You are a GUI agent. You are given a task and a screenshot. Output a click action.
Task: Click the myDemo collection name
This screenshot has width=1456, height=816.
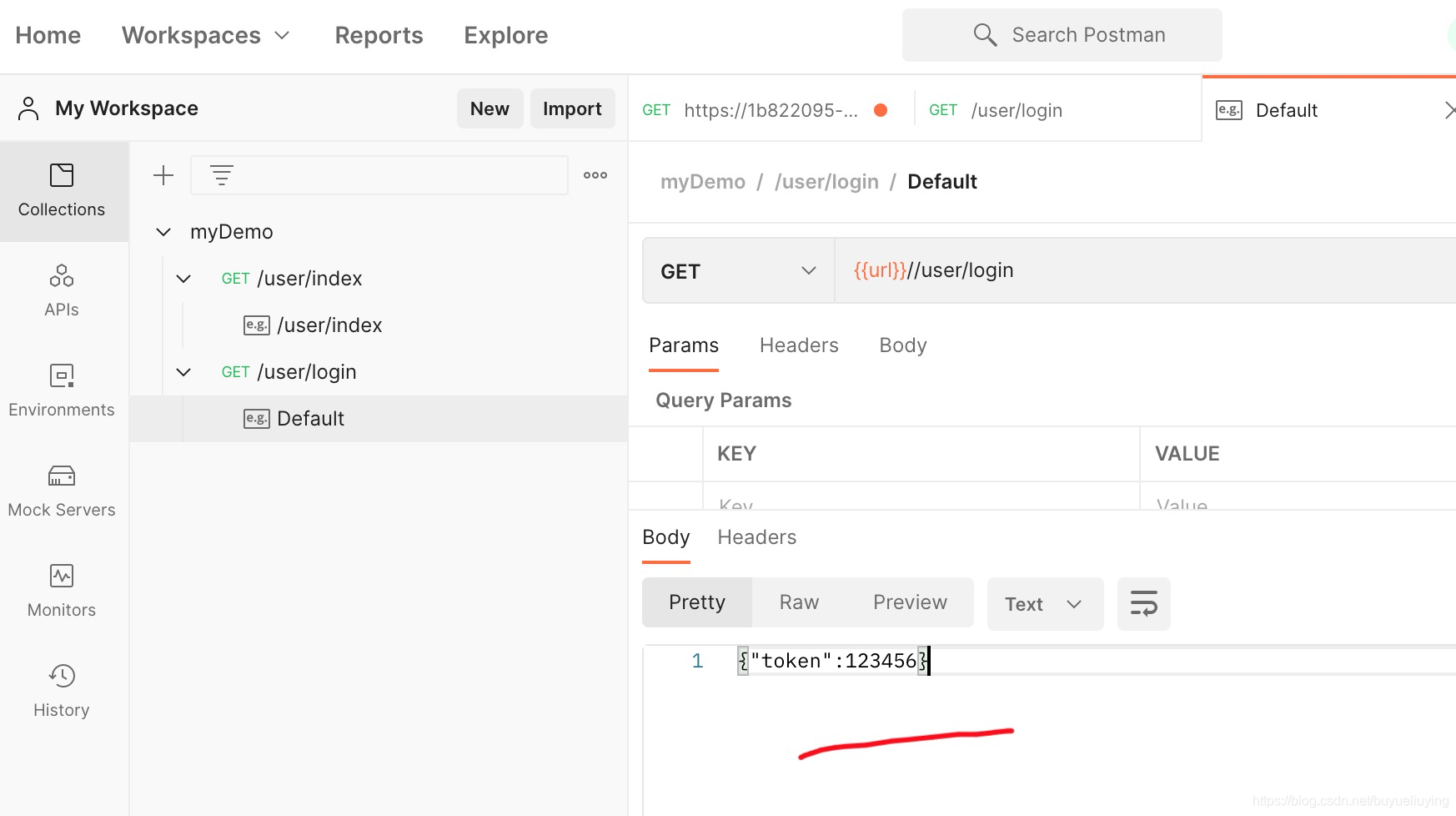pyautogui.click(x=232, y=232)
